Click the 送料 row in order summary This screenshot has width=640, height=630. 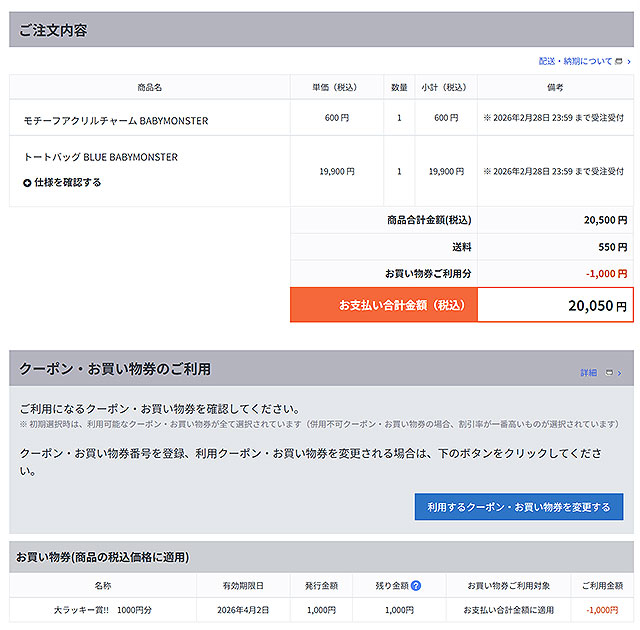[x=461, y=247]
